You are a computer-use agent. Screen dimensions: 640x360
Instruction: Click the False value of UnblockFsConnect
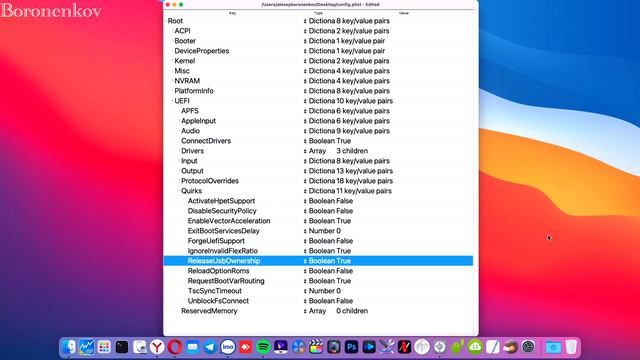point(344,301)
